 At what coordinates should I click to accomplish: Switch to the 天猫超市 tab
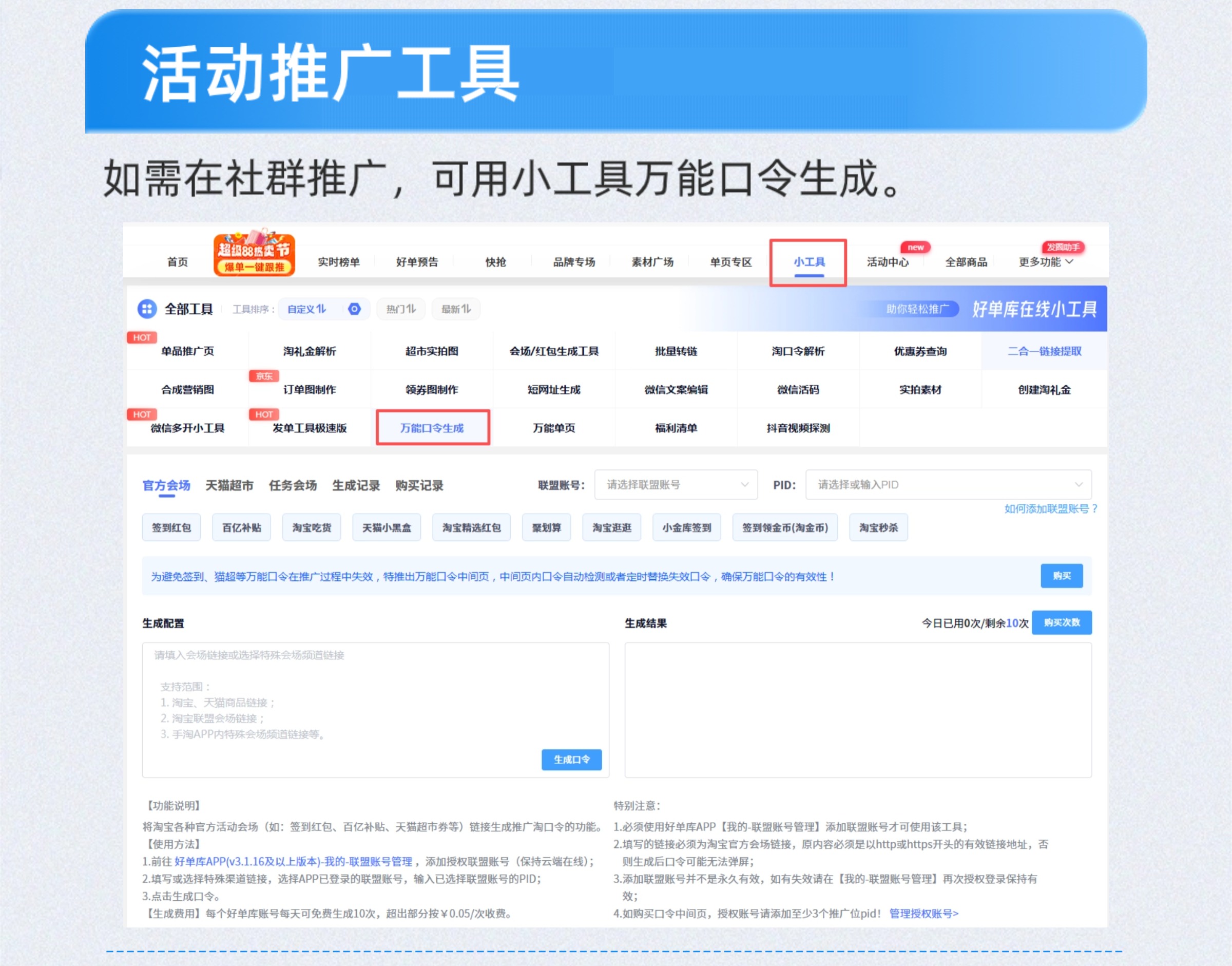pyautogui.click(x=229, y=485)
